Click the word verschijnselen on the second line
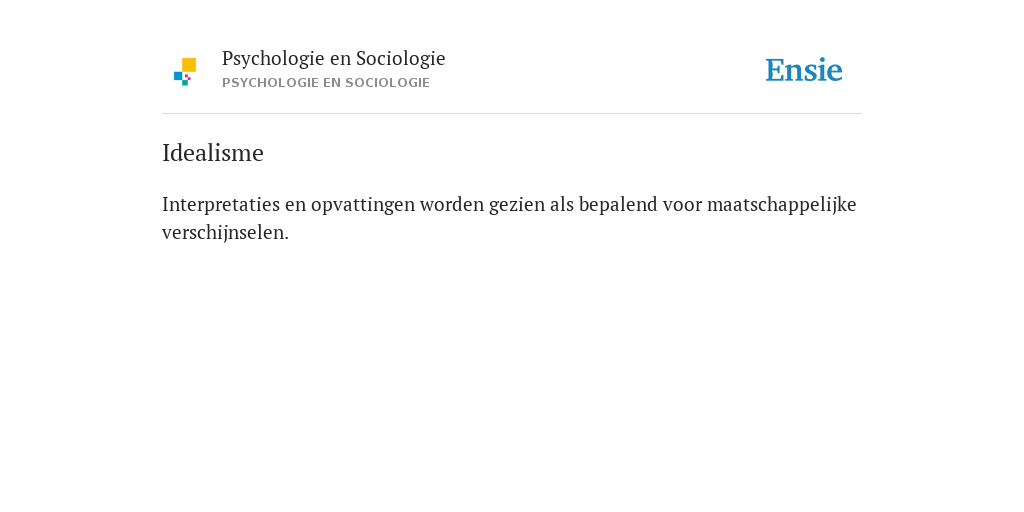 click(x=225, y=232)
